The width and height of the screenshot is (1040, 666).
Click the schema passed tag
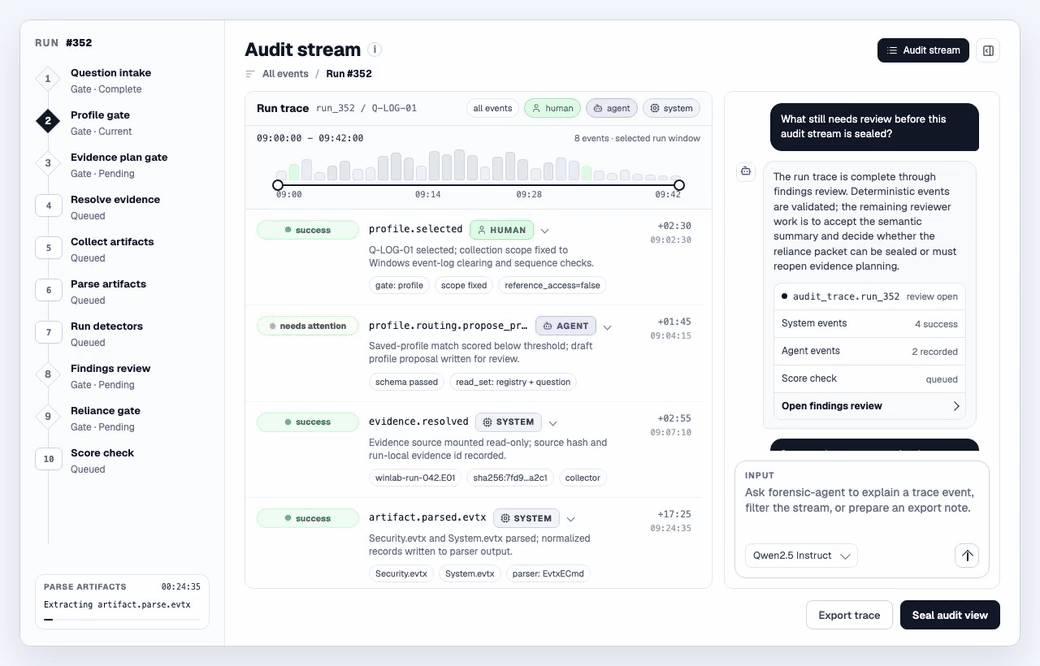tap(406, 381)
